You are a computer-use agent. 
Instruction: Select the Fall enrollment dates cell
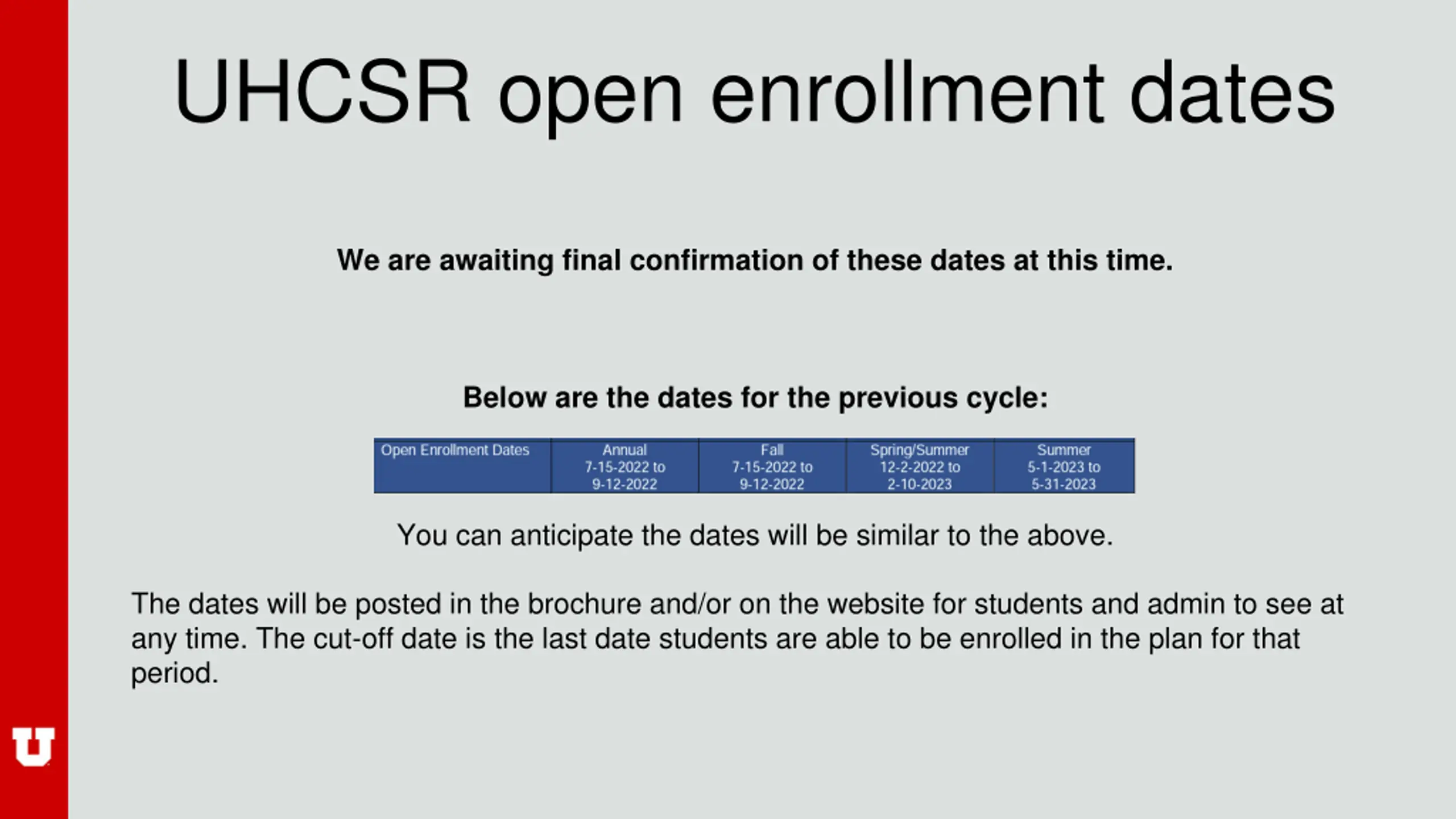click(772, 466)
